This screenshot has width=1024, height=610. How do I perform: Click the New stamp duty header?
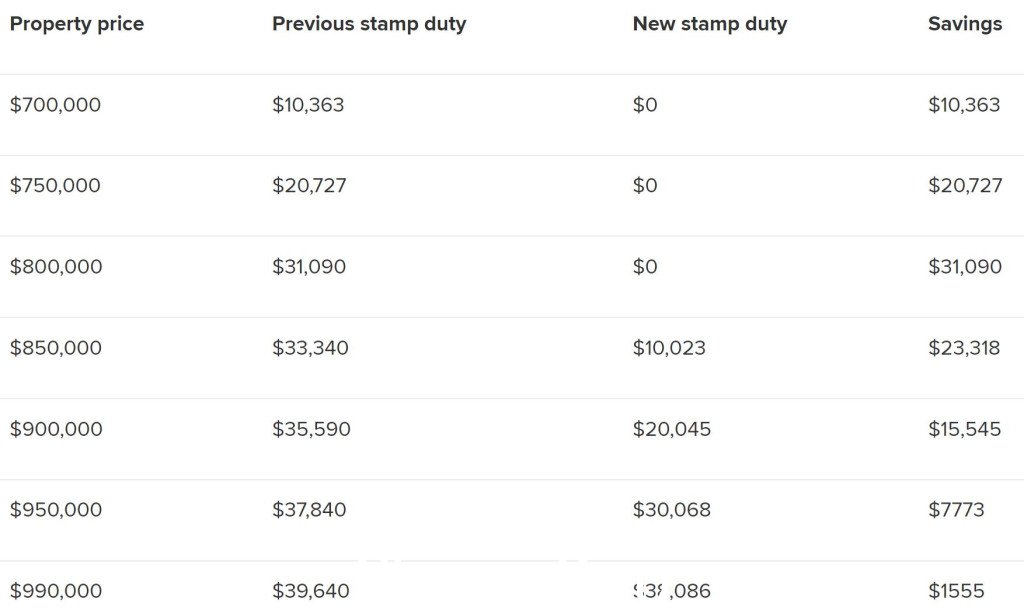tap(710, 24)
